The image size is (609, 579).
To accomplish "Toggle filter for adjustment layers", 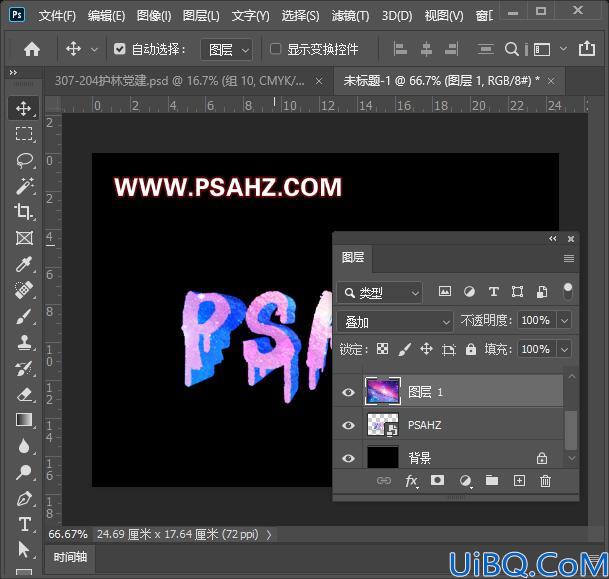I will 469,291.
